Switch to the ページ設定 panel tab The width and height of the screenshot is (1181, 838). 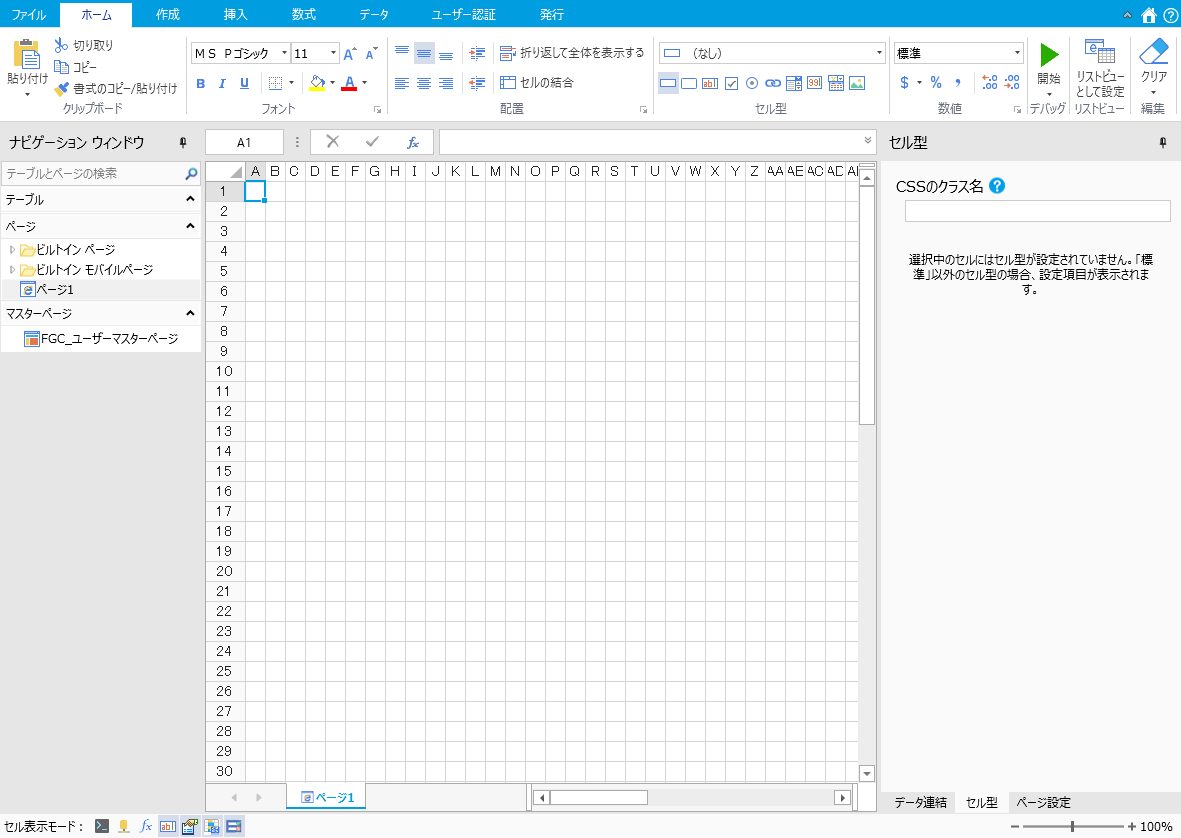click(1043, 802)
